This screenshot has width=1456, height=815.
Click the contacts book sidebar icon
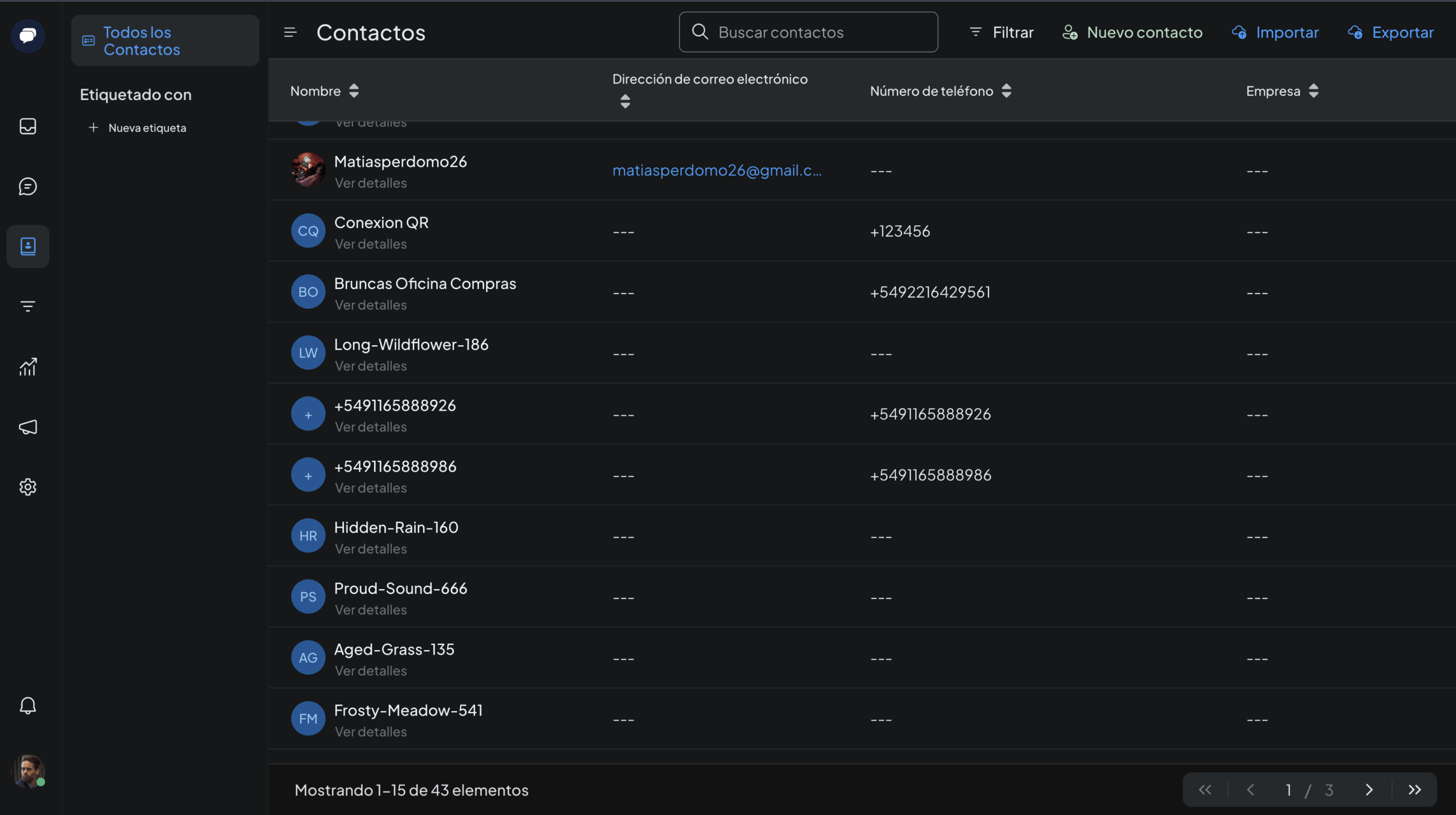tap(28, 246)
